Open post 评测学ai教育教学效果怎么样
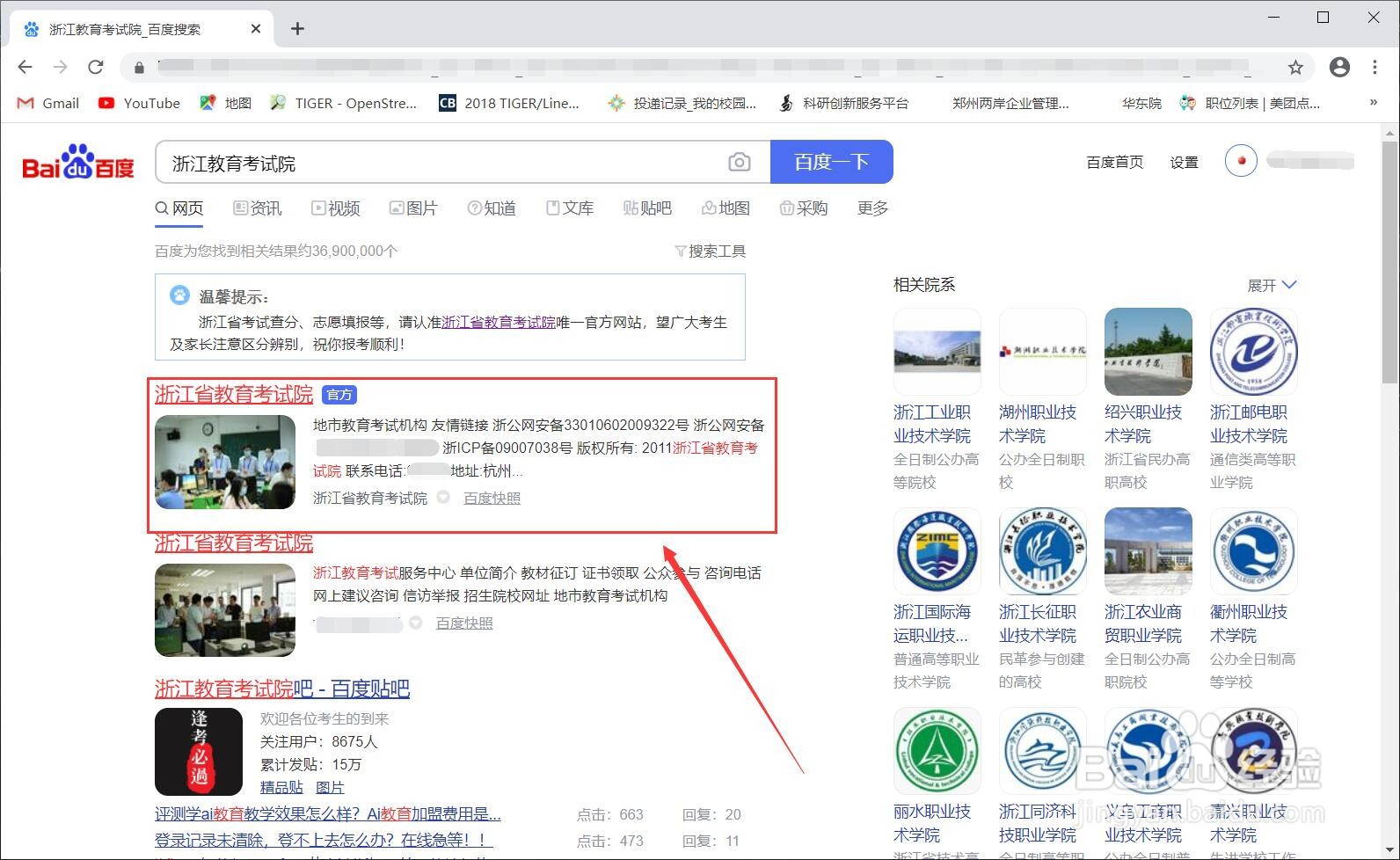Screen dimensions: 1400x860 pos(328,814)
